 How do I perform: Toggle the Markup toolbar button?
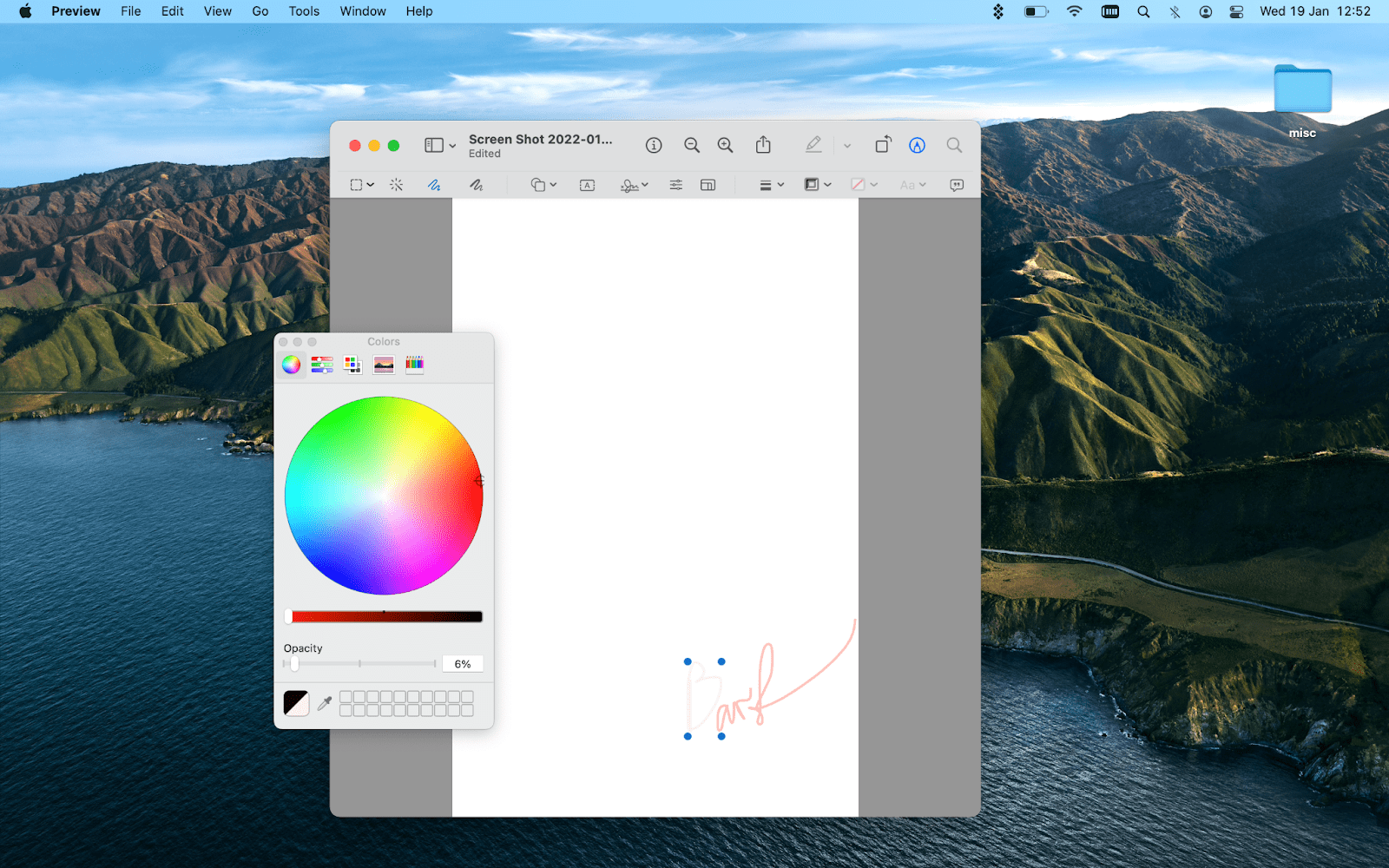tap(917, 145)
